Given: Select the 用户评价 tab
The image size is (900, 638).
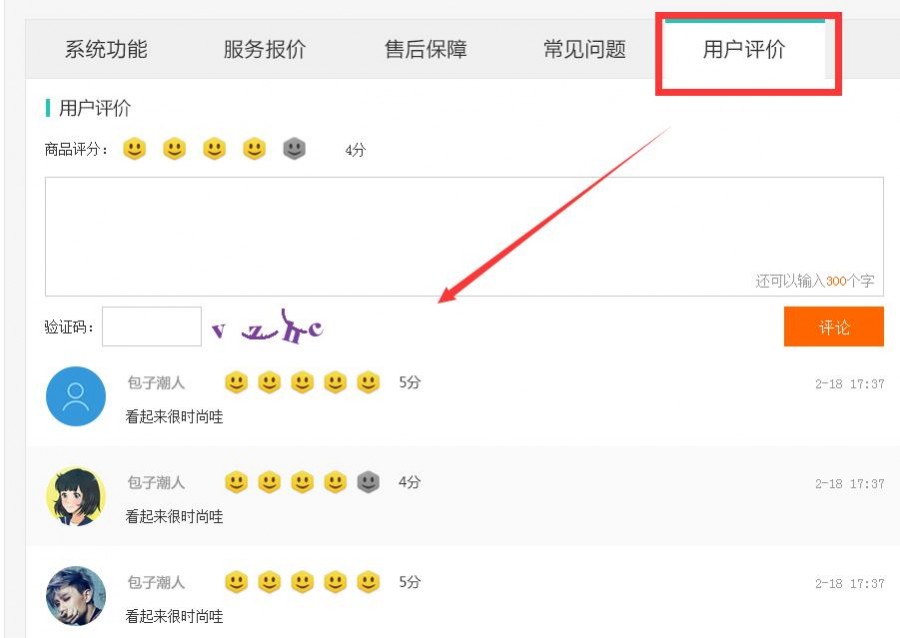Looking at the screenshot, I should click(x=744, y=49).
